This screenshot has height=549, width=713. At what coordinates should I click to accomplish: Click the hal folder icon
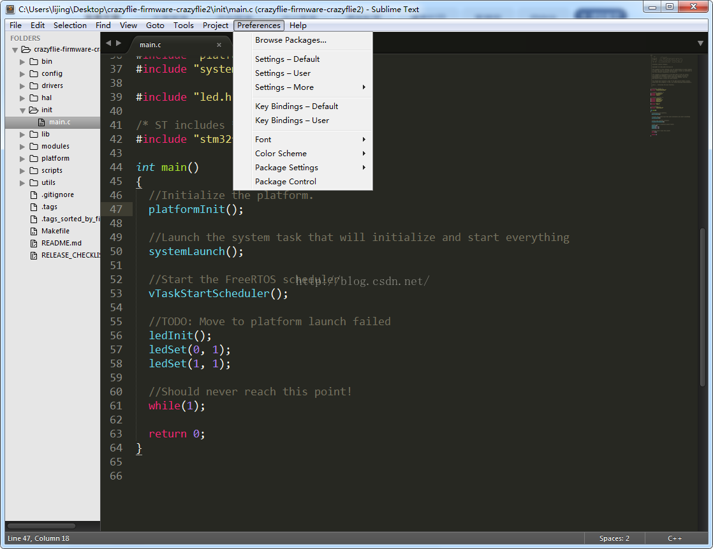(x=34, y=98)
